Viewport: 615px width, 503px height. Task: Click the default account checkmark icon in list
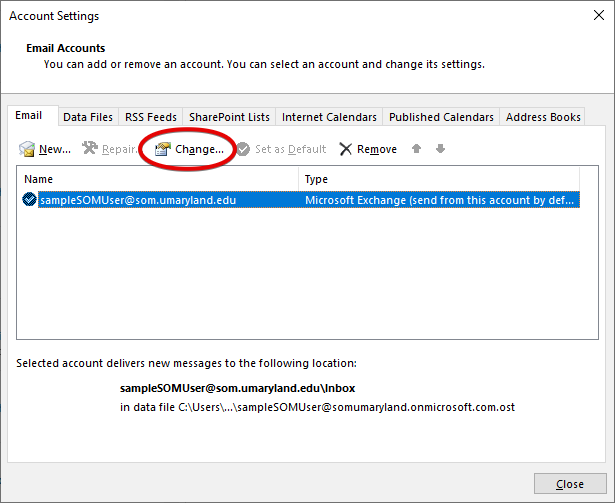coord(29,200)
